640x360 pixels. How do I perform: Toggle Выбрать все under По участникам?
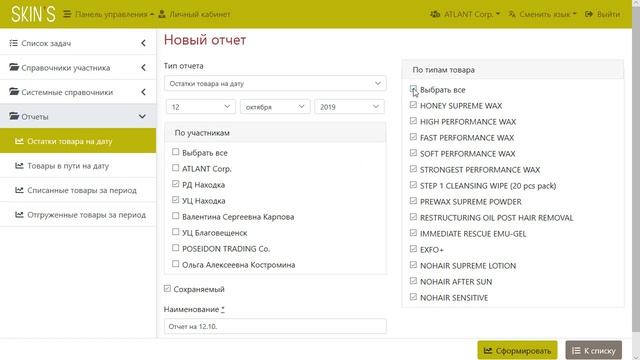click(176, 152)
